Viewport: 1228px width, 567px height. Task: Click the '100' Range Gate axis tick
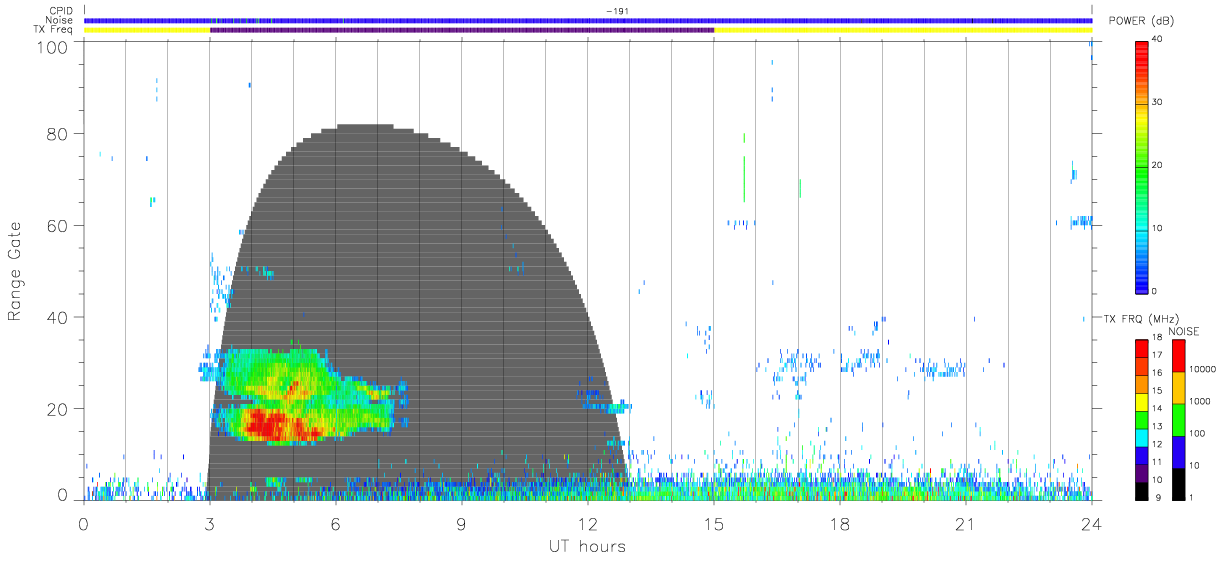pyautogui.click(x=53, y=46)
